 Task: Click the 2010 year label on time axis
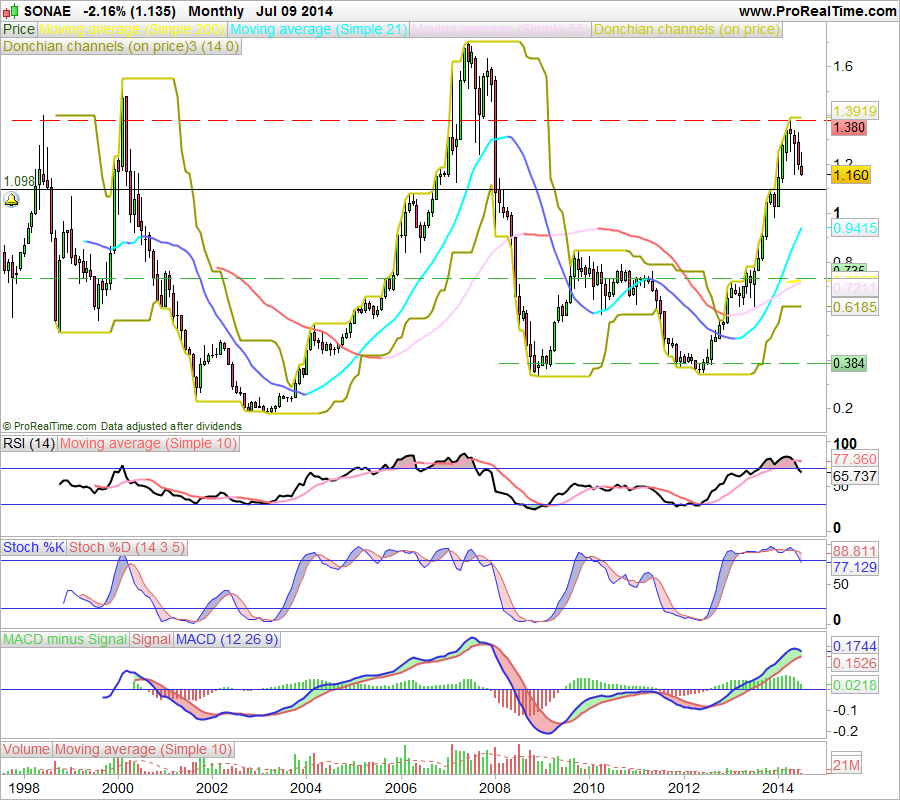click(x=589, y=789)
